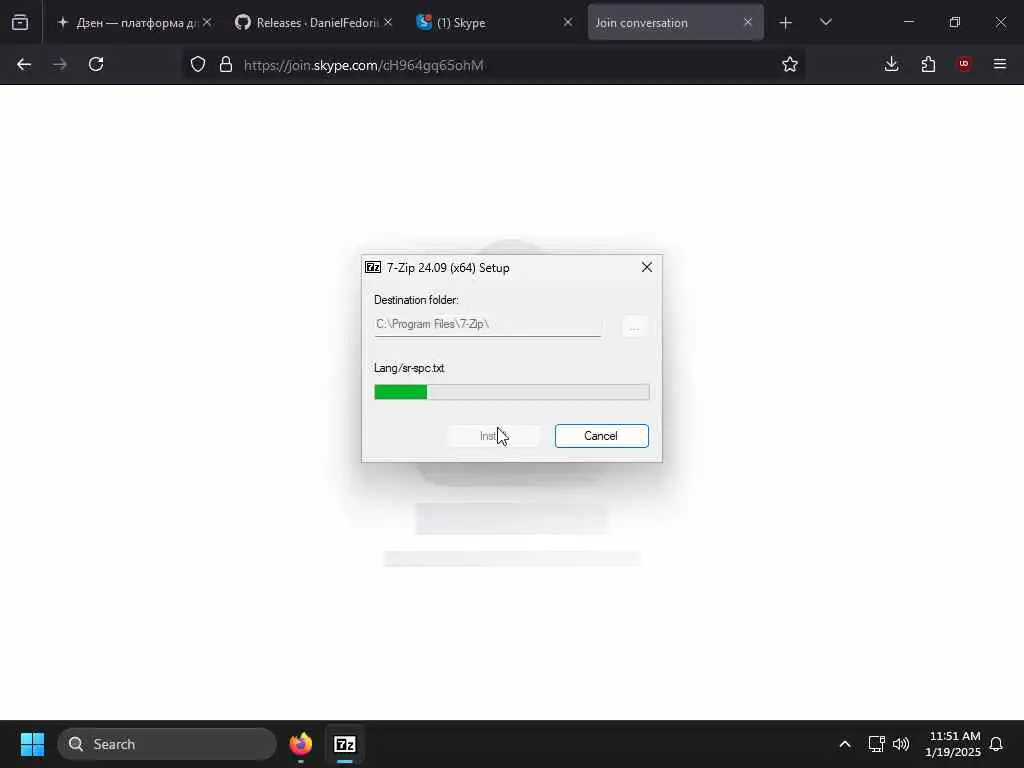The image size is (1024, 768).
Task: View site security padlock info
Action: click(x=226, y=64)
